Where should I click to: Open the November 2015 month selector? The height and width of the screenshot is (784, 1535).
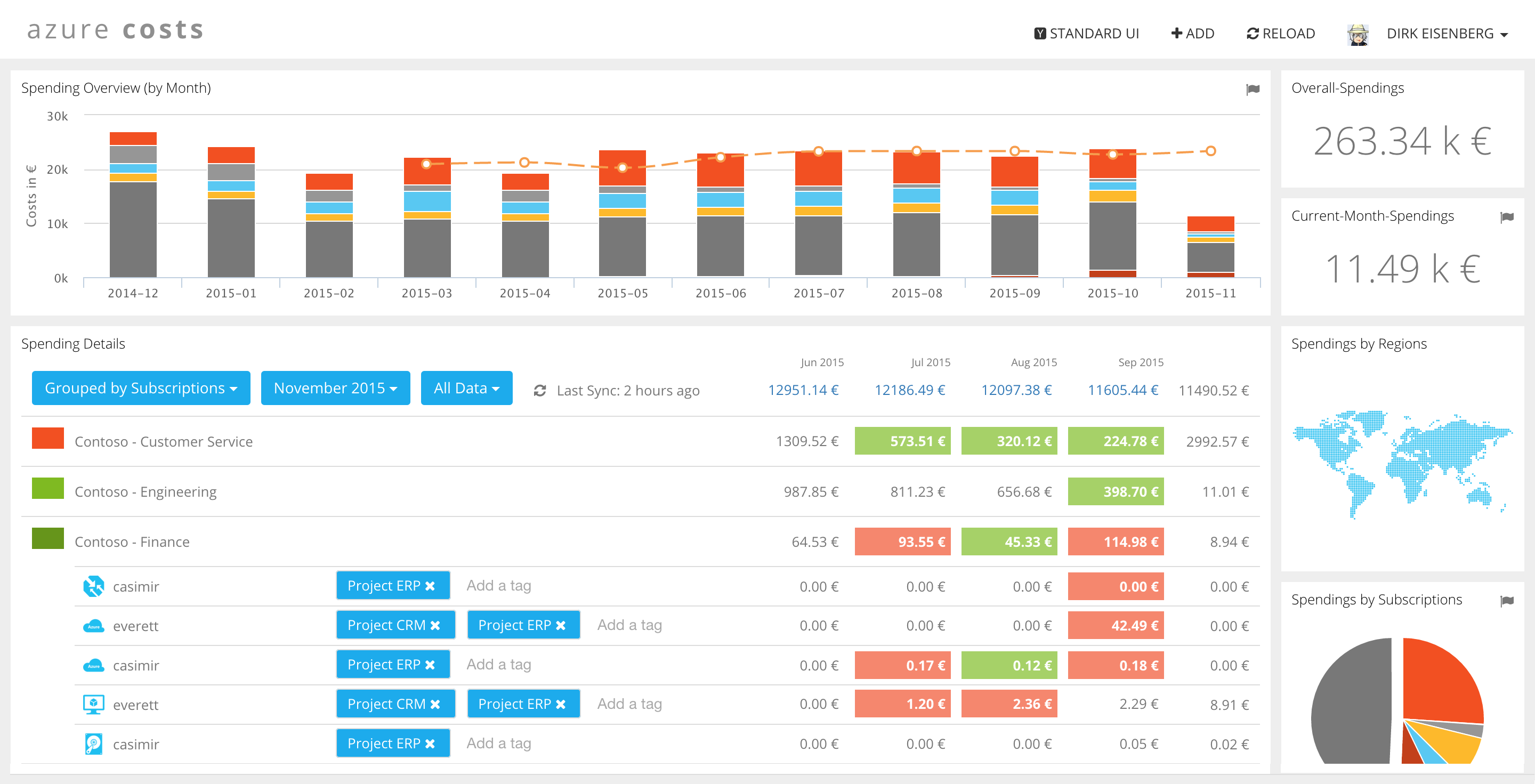click(x=335, y=388)
